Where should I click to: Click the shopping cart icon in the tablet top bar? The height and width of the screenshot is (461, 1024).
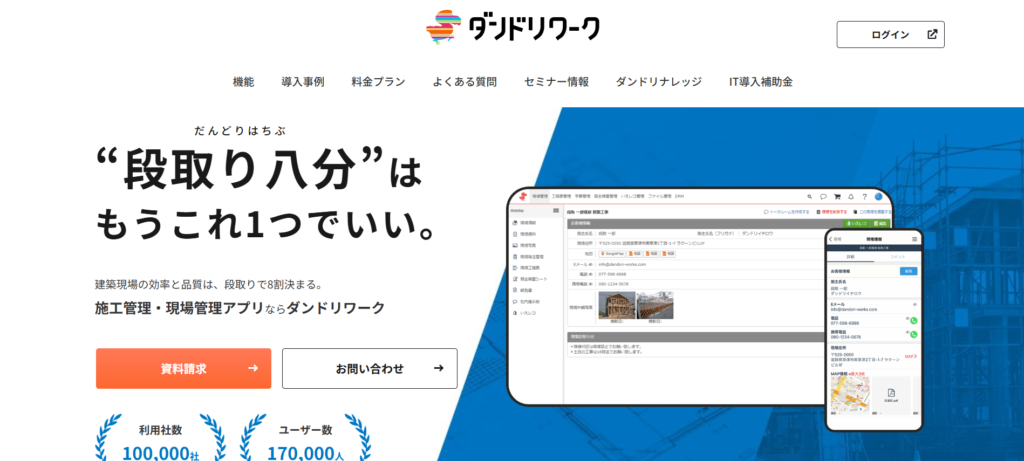coord(837,197)
